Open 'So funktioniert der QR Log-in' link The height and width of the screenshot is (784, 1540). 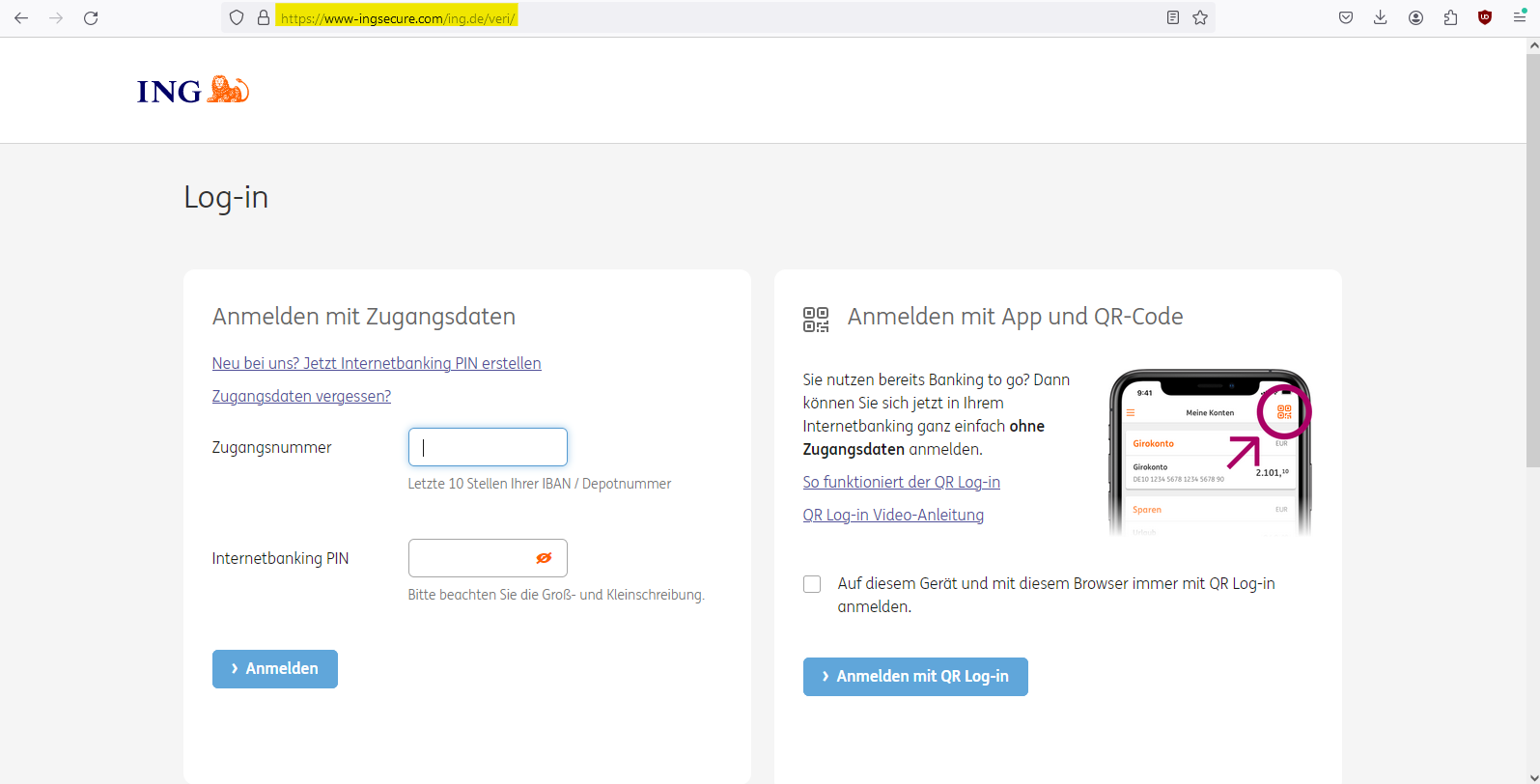click(x=901, y=482)
